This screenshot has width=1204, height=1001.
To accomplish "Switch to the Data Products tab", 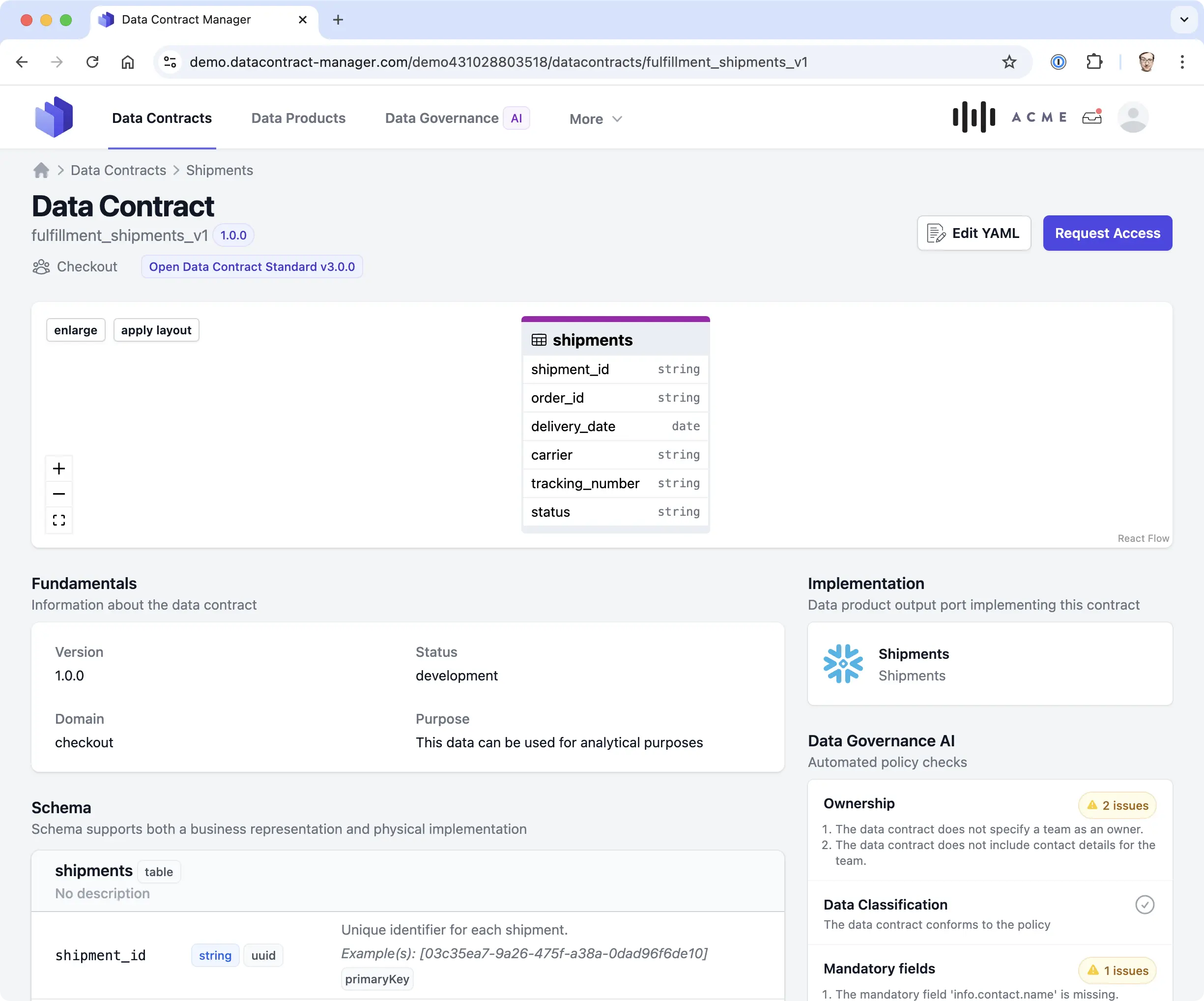I will (298, 118).
